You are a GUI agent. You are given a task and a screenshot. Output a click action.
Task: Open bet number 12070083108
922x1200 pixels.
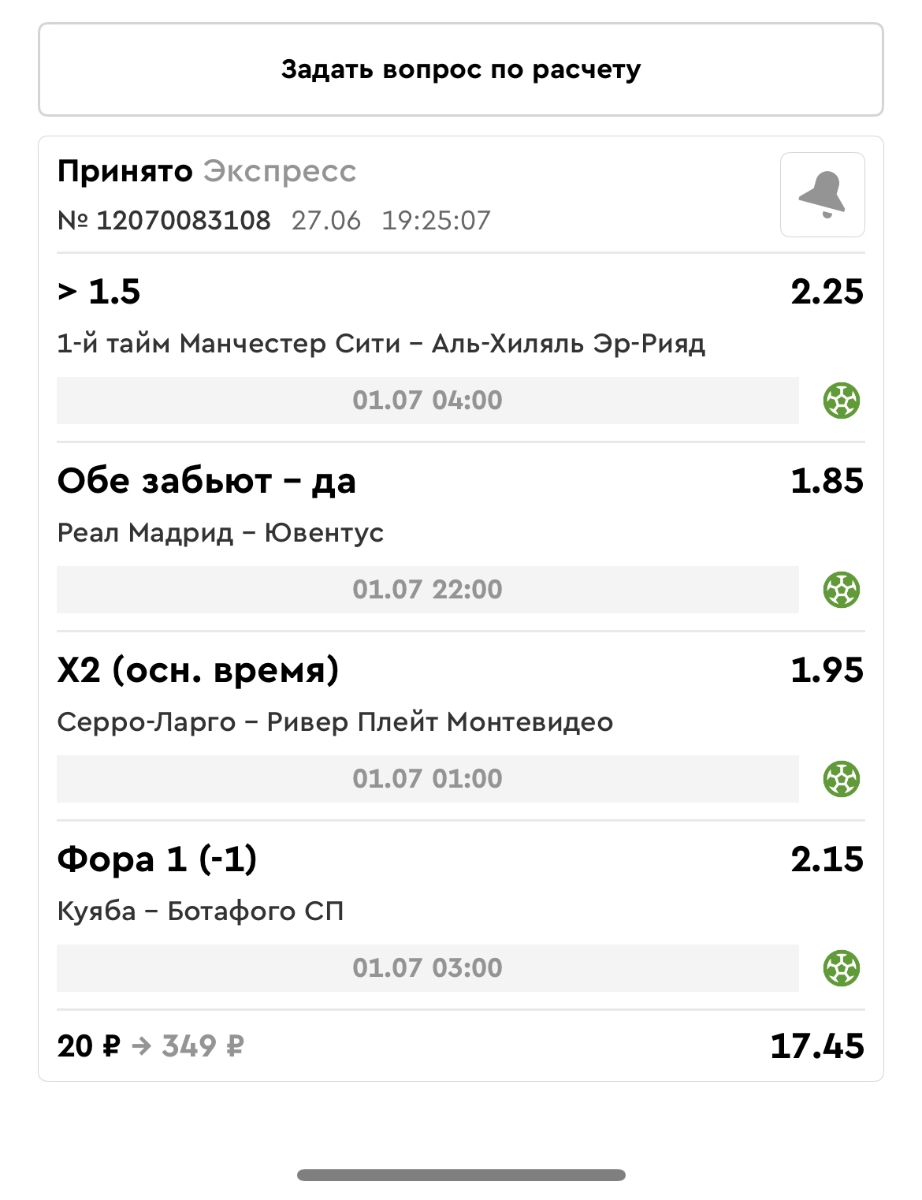coord(183,220)
